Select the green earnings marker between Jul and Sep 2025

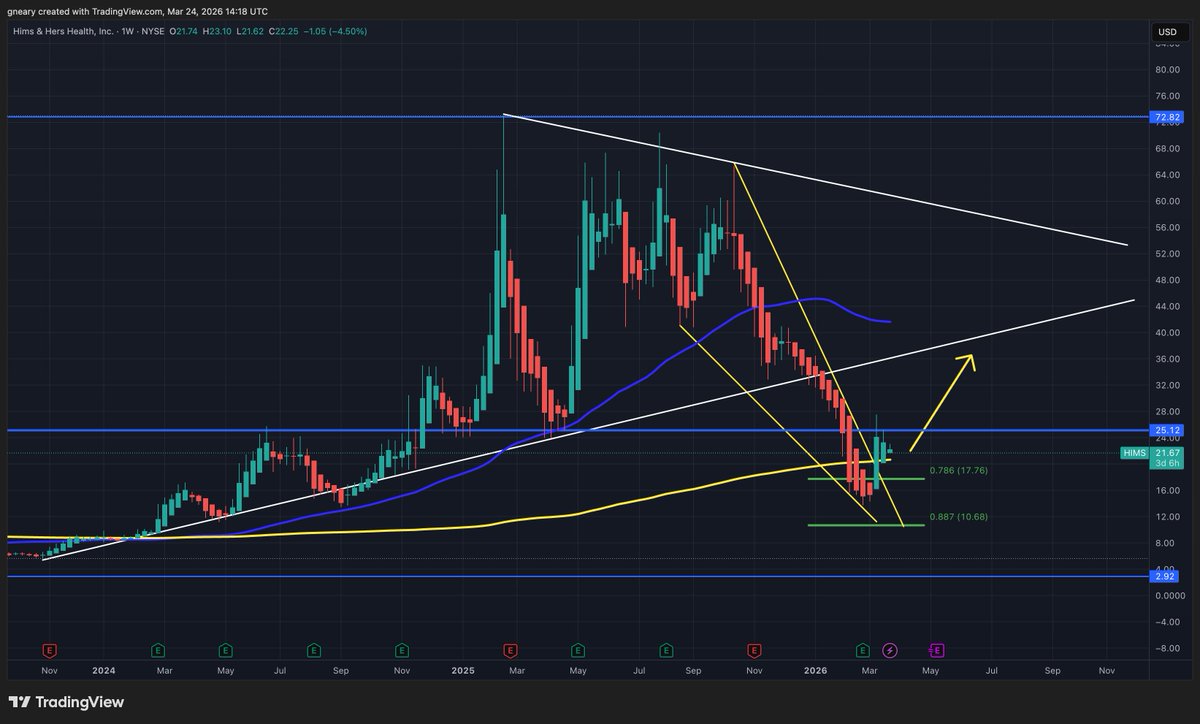click(665, 649)
